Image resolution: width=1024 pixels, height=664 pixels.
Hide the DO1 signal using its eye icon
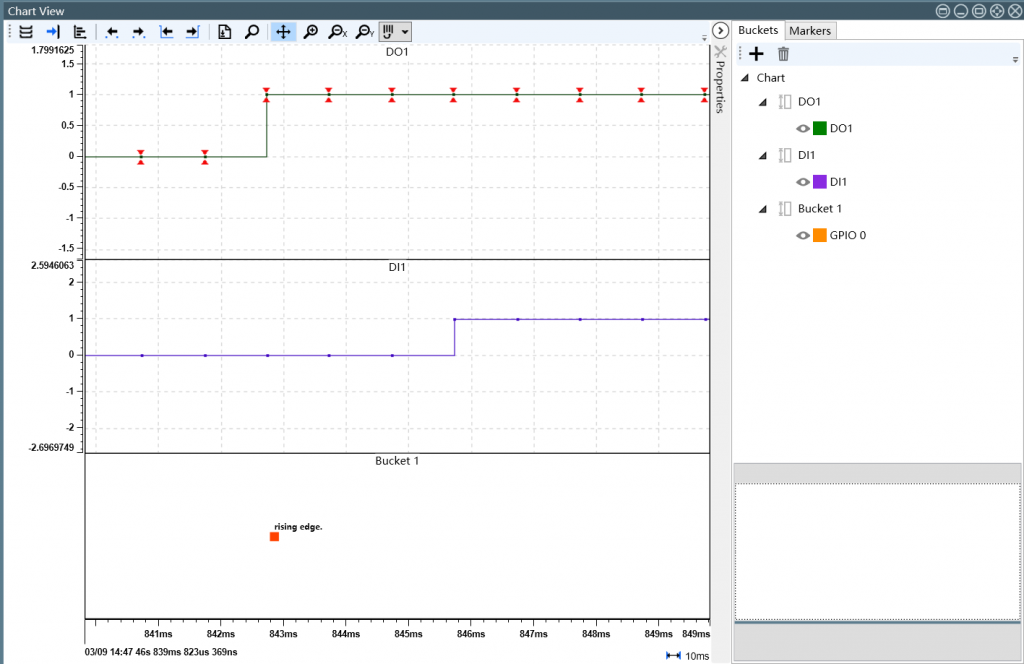coord(802,128)
